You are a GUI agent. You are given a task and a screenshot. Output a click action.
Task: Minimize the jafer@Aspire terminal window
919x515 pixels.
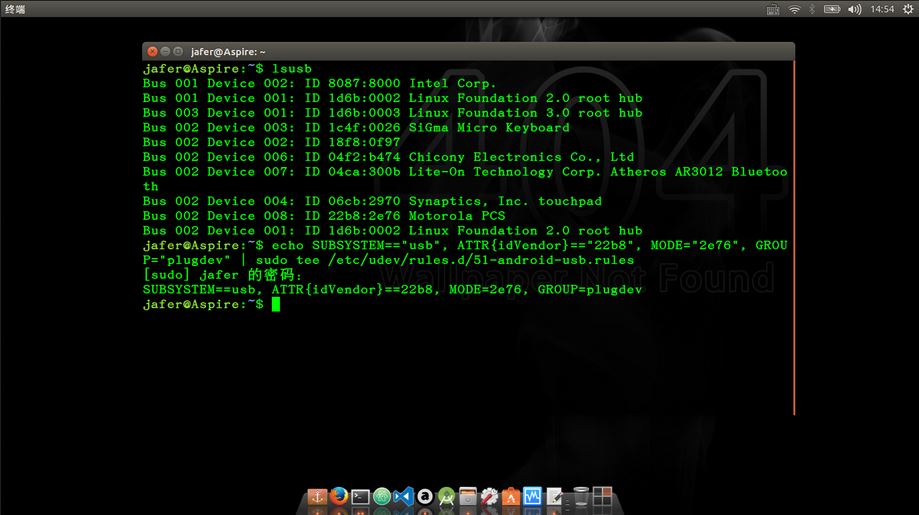coord(165,52)
